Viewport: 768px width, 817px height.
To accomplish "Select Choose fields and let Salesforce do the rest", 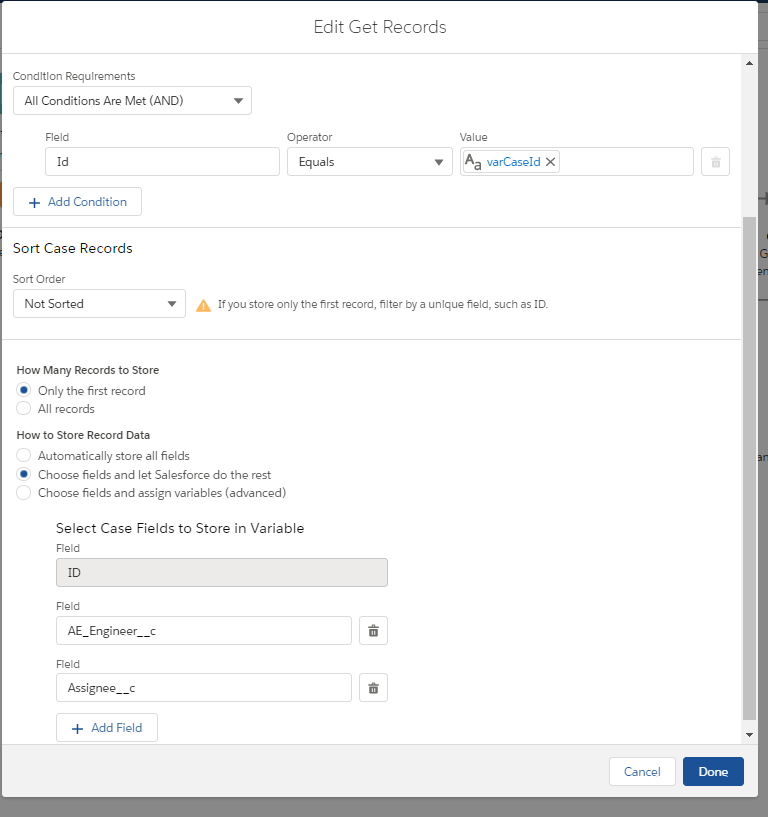I will [x=24, y=474].
